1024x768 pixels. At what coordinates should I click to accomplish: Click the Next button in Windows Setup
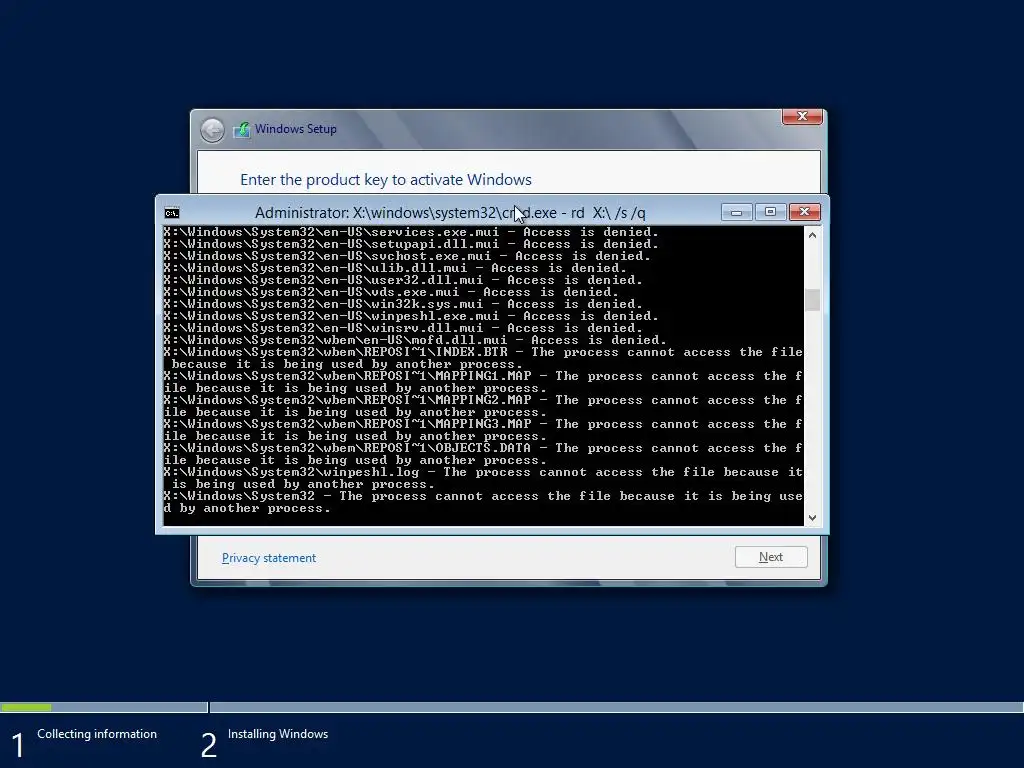pyautogui.click(x=771, y=557)
